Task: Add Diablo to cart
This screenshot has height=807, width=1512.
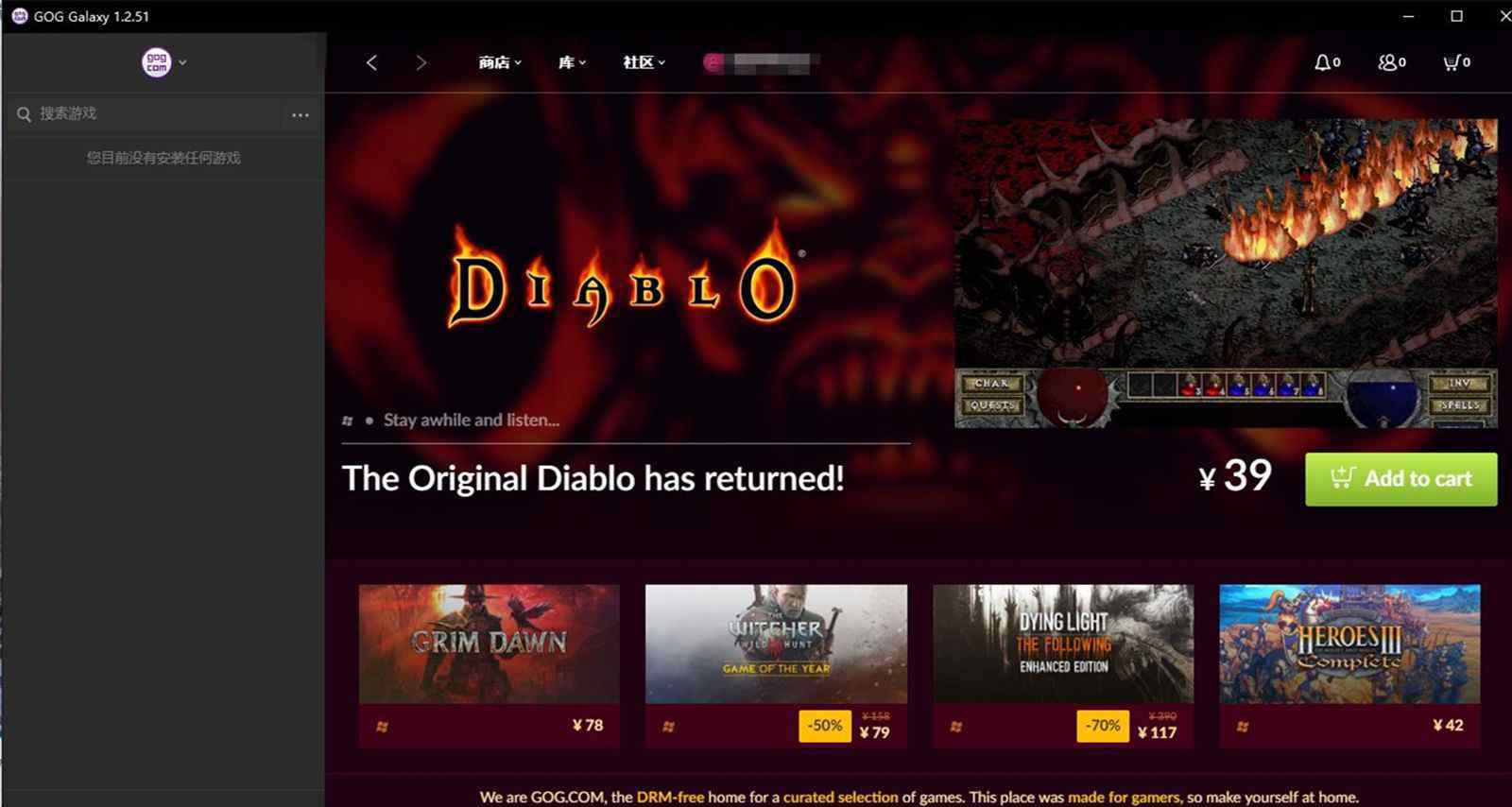Action: [x=1400, y=479]
